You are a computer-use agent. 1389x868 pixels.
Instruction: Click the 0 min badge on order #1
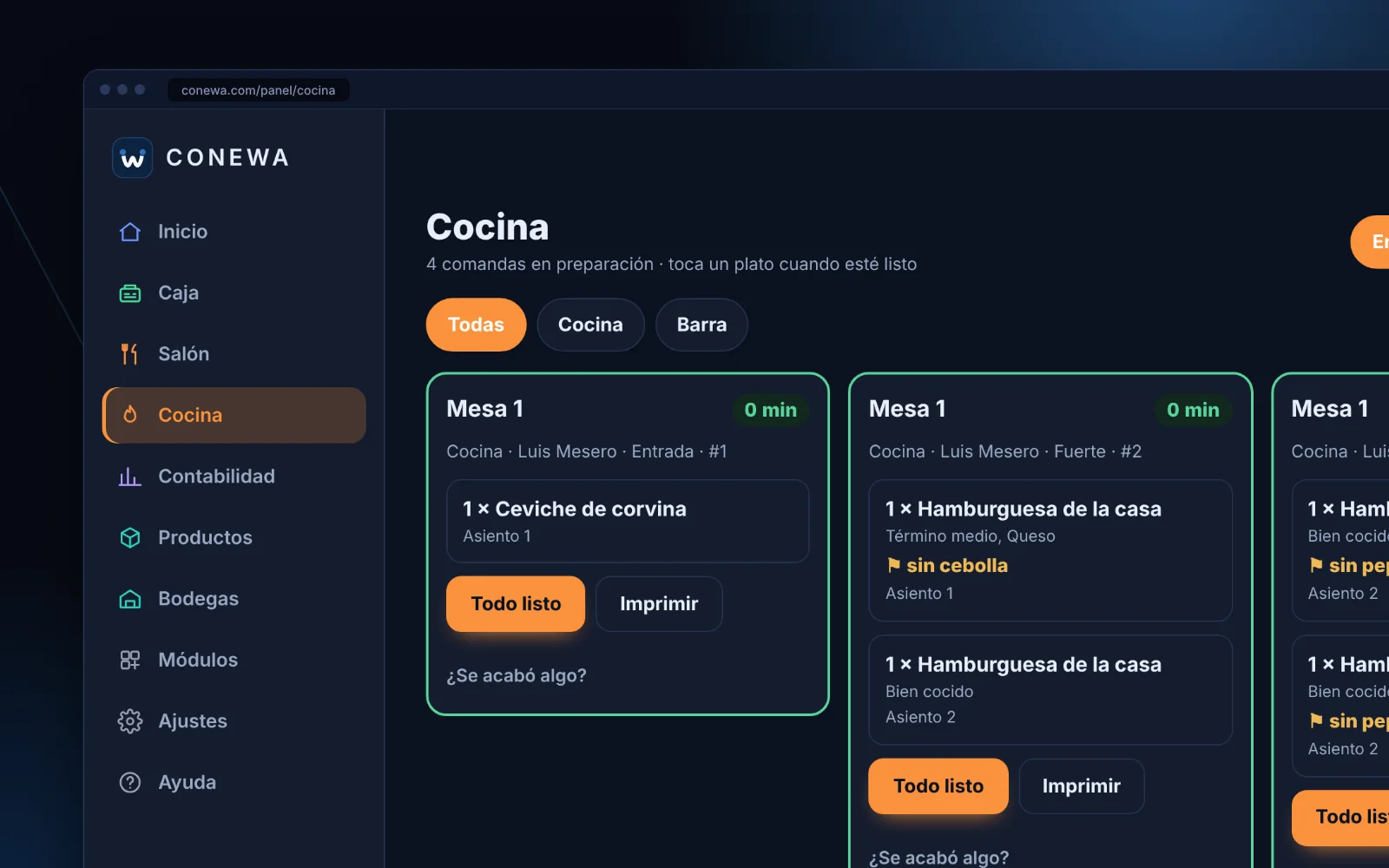pyautogui.click(x=771, y=410)
